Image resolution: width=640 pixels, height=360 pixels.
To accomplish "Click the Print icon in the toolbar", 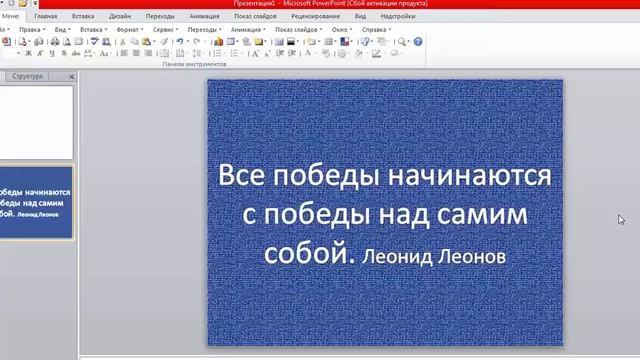I will [x=55, y=42].
